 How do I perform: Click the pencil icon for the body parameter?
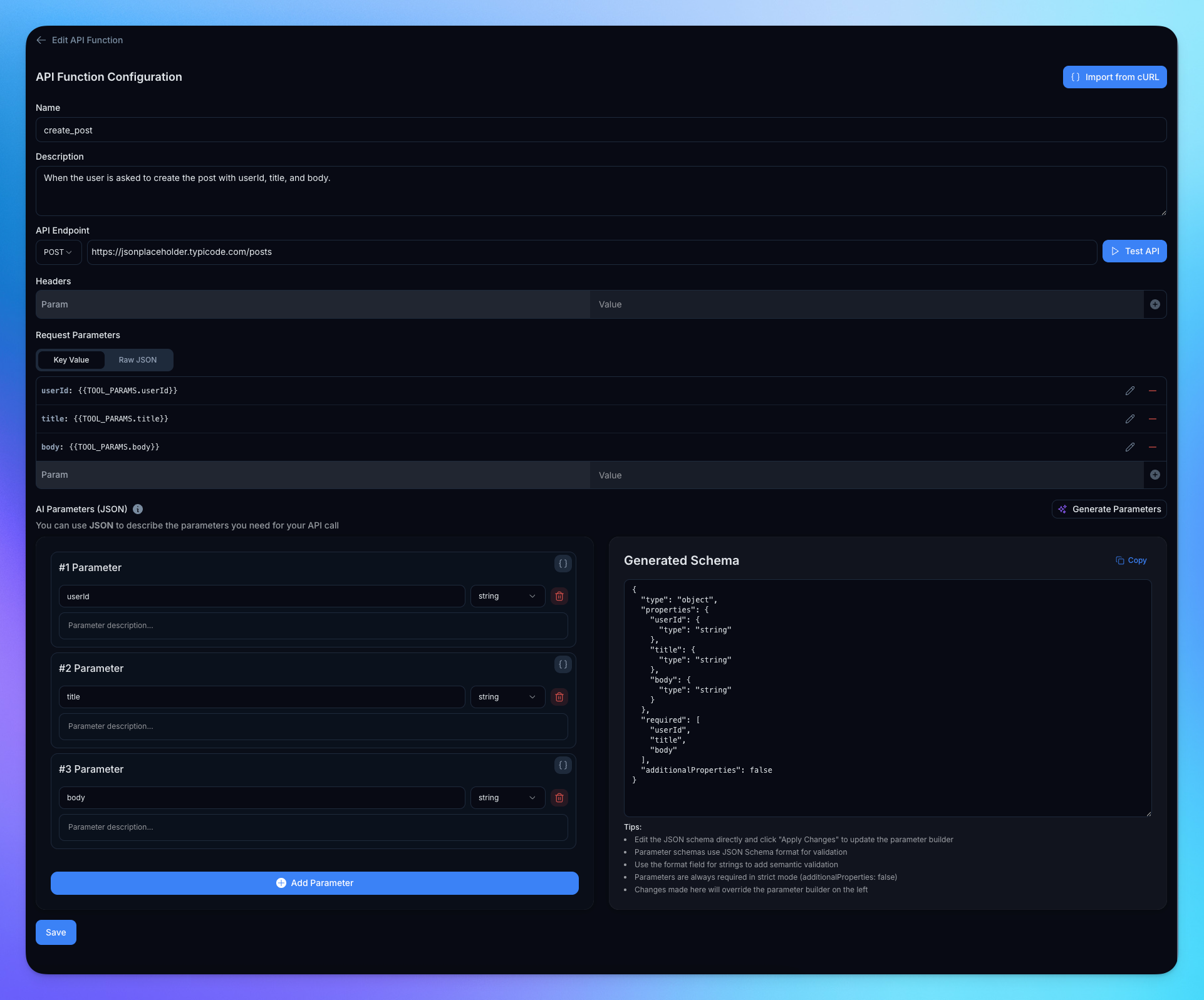pos(1129,447)
